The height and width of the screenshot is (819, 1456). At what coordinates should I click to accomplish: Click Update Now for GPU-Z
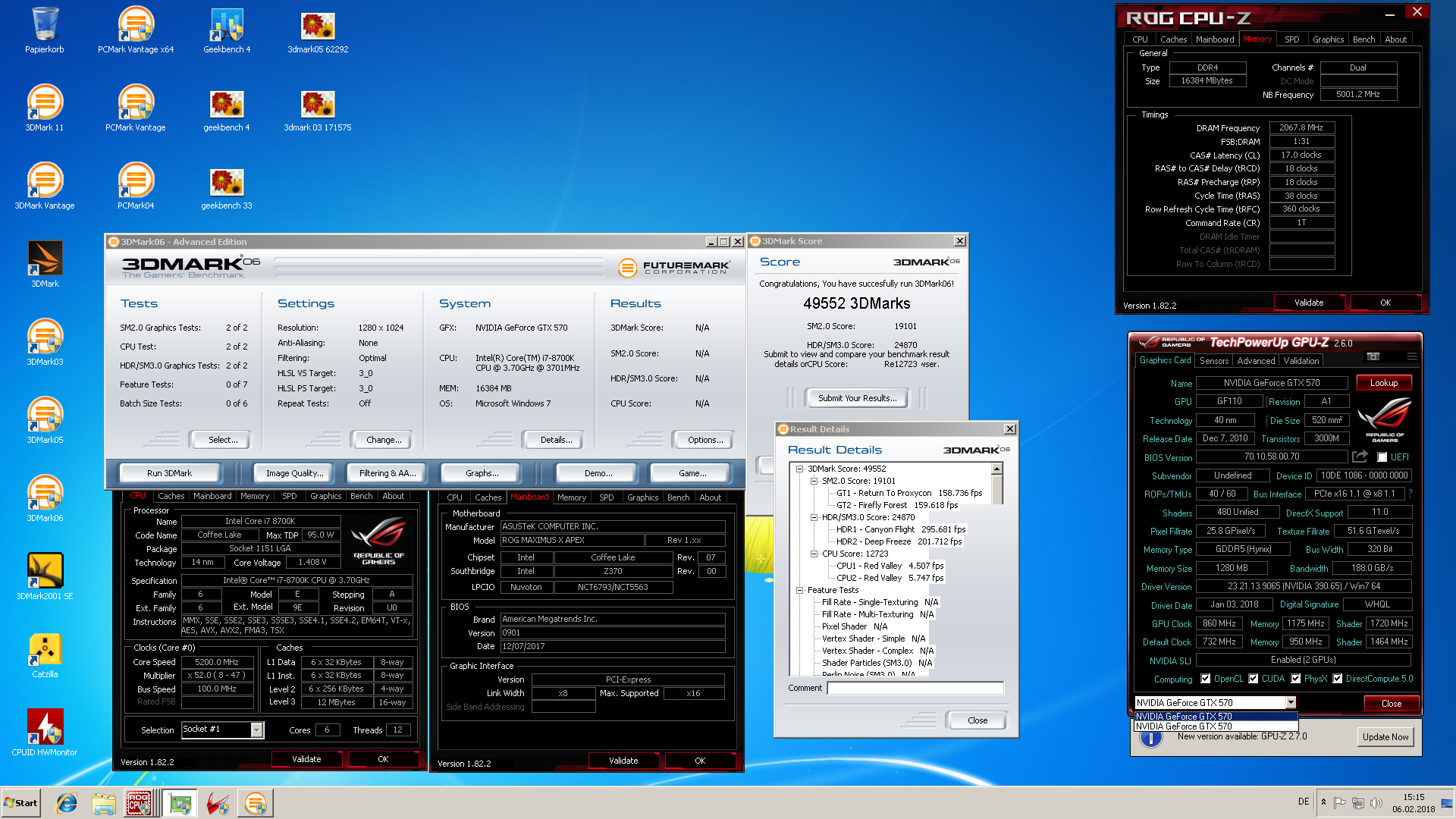(x=1385, y=737)
